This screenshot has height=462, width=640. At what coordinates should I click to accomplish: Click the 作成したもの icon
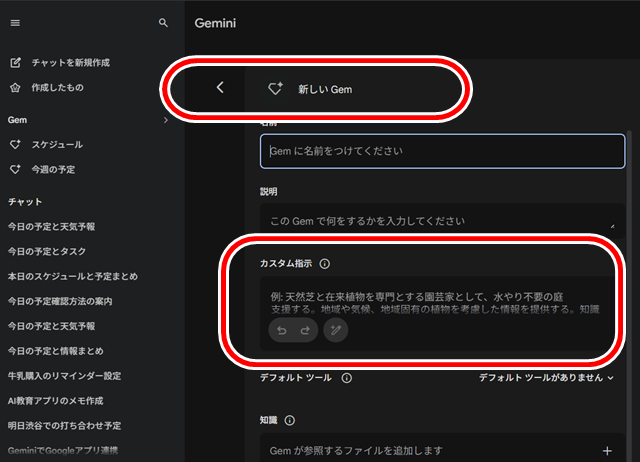[x=15, y=87]
